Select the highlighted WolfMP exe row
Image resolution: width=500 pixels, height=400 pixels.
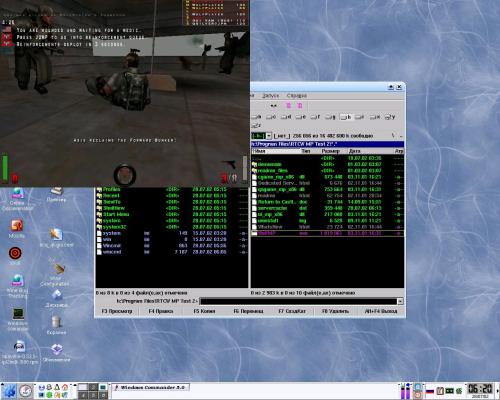point(327,233)
